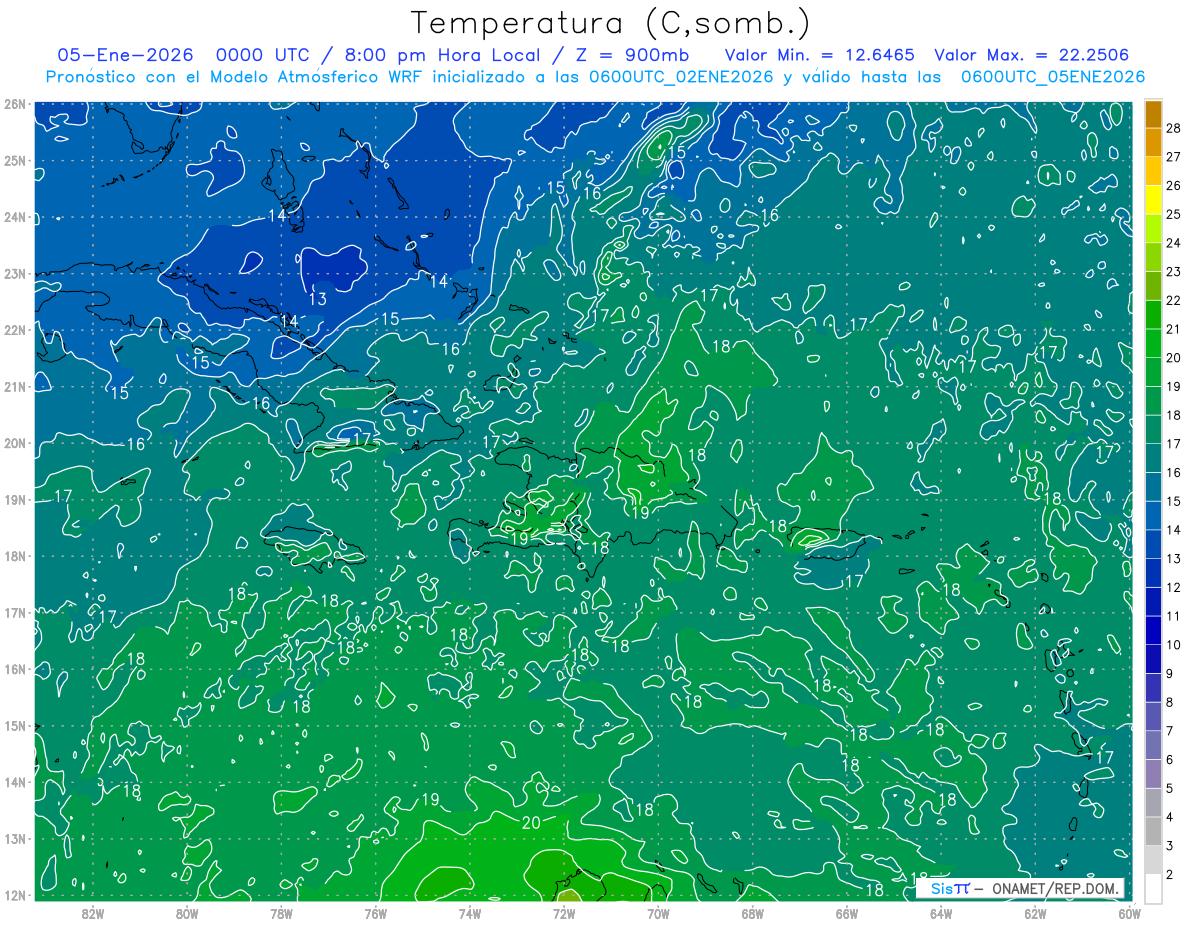Image resolution: width=1200 pixels, height=927 pixels.
Task: Click the "25N" latitude axis label
Action: [x=14, y=160]
